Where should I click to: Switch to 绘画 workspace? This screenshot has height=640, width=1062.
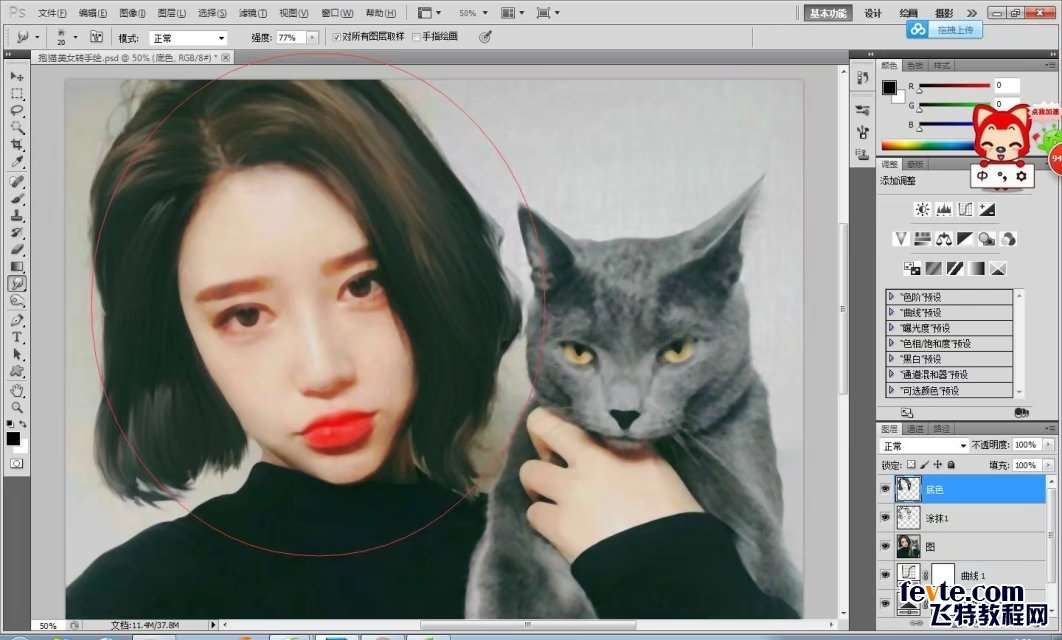908,13
